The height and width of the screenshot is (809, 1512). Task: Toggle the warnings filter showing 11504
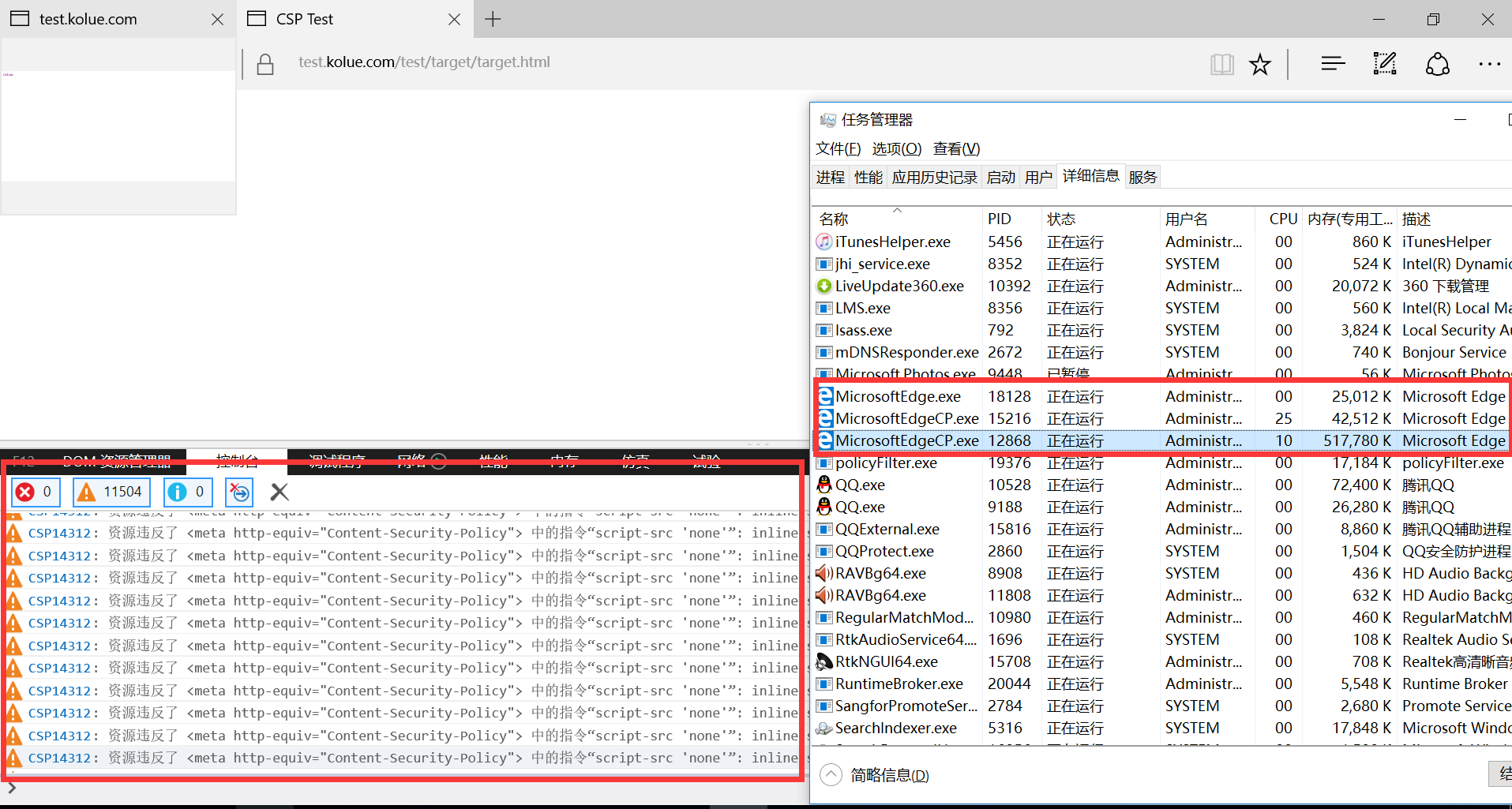(x=111, y=493)
